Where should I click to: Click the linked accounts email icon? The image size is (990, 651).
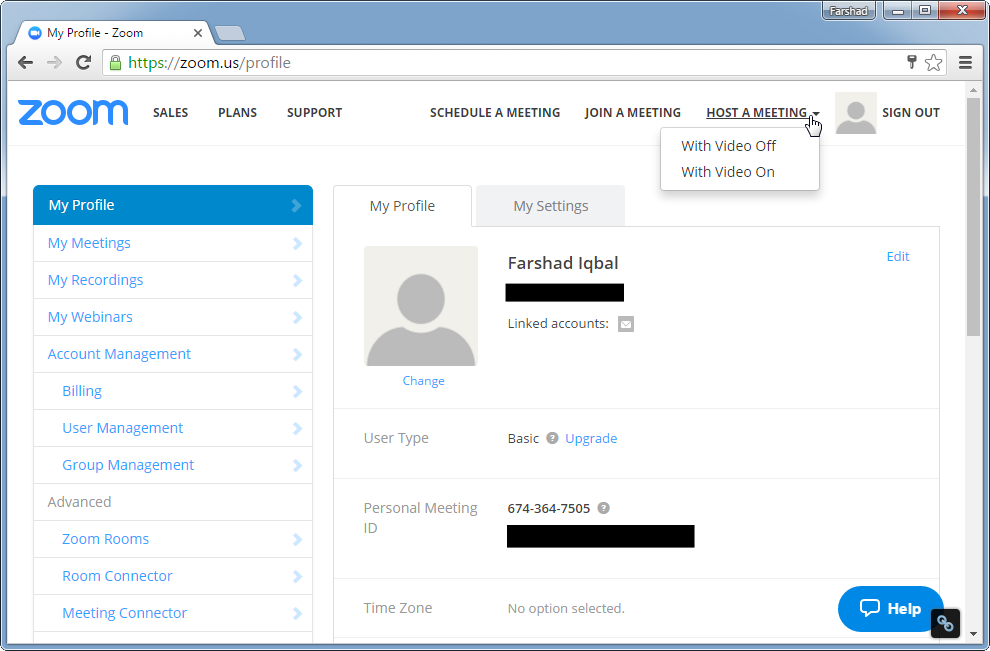tap(626, 324)
